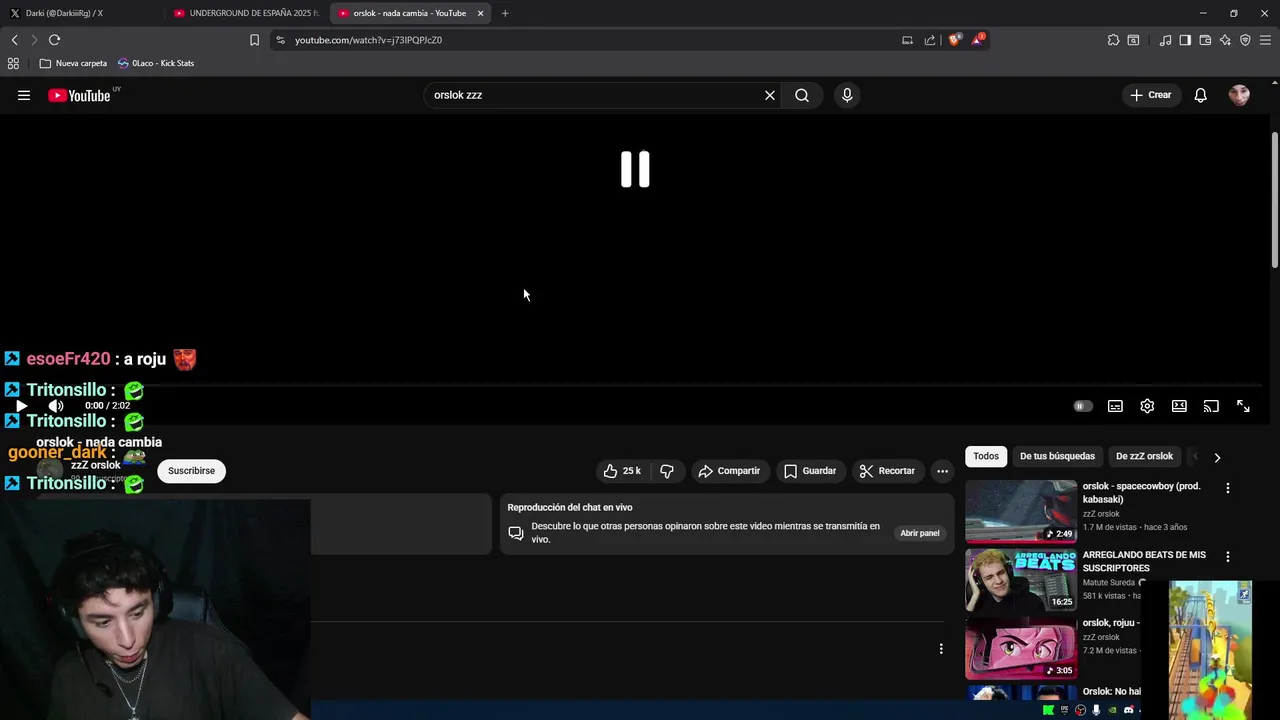Enter fullscreen mode
This screenshot has height=720, width=1280.
coord(1243,406)
